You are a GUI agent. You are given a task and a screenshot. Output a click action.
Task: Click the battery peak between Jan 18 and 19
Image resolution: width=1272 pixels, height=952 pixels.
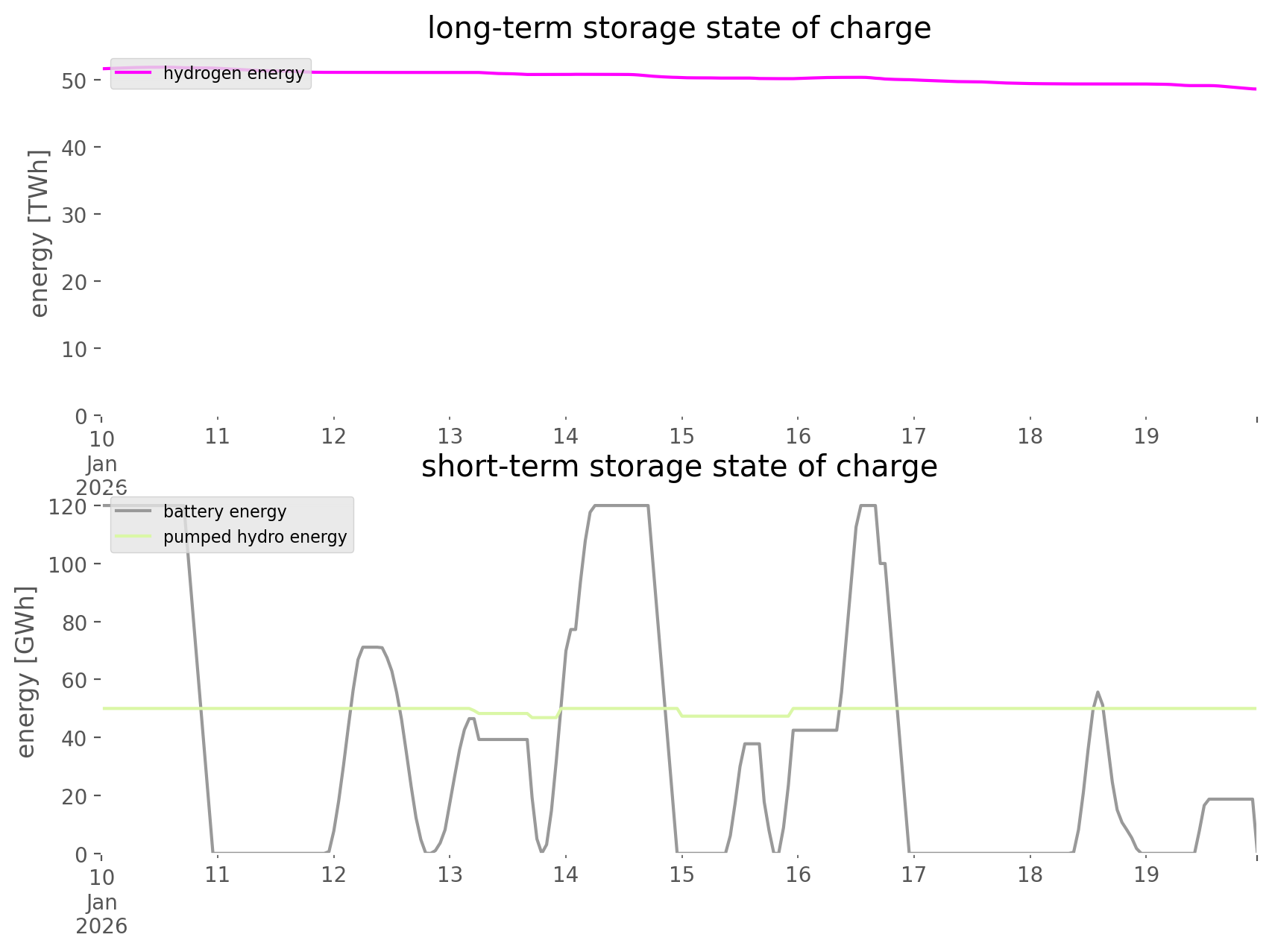coord(1097,693)
